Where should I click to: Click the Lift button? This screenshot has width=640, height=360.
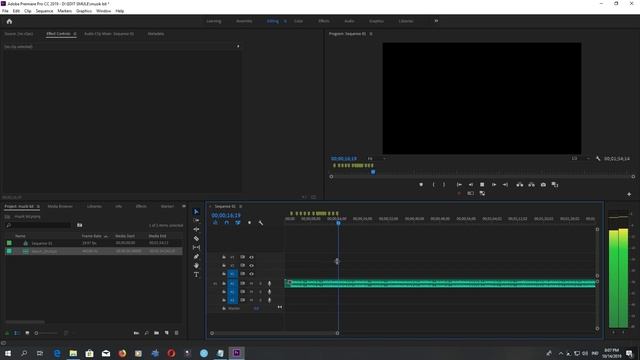click(x=520, y=184)
